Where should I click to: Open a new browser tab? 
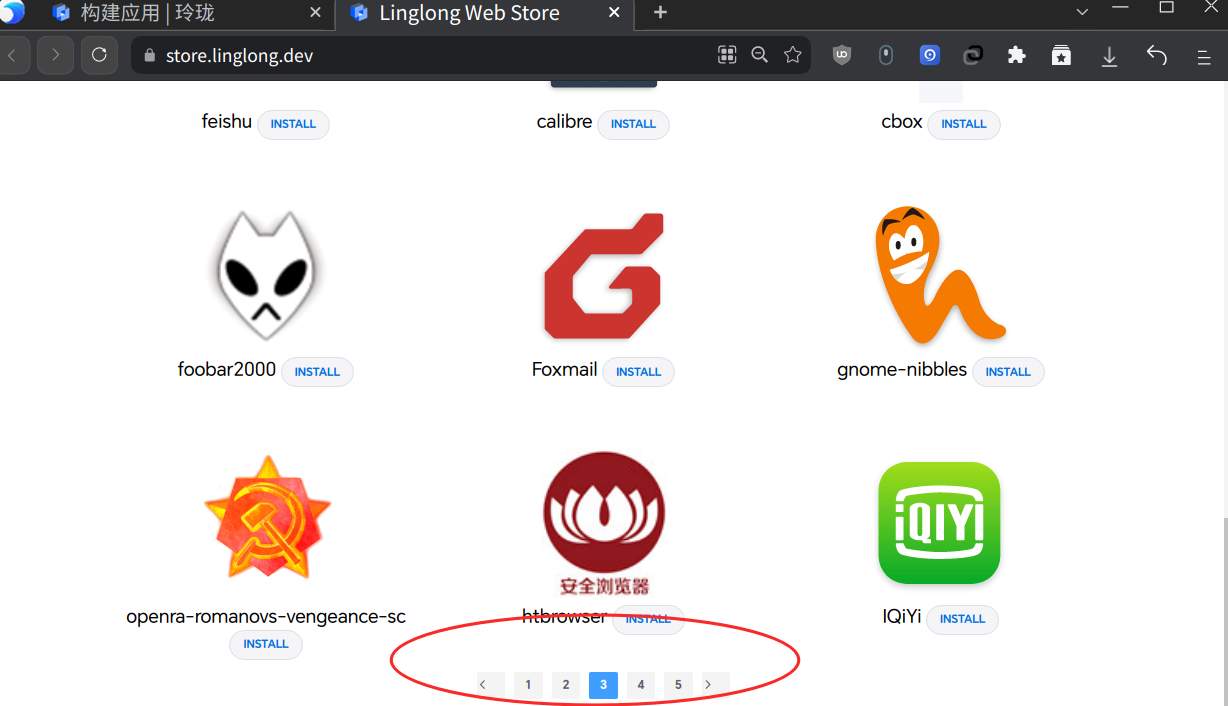pos(660,13)
